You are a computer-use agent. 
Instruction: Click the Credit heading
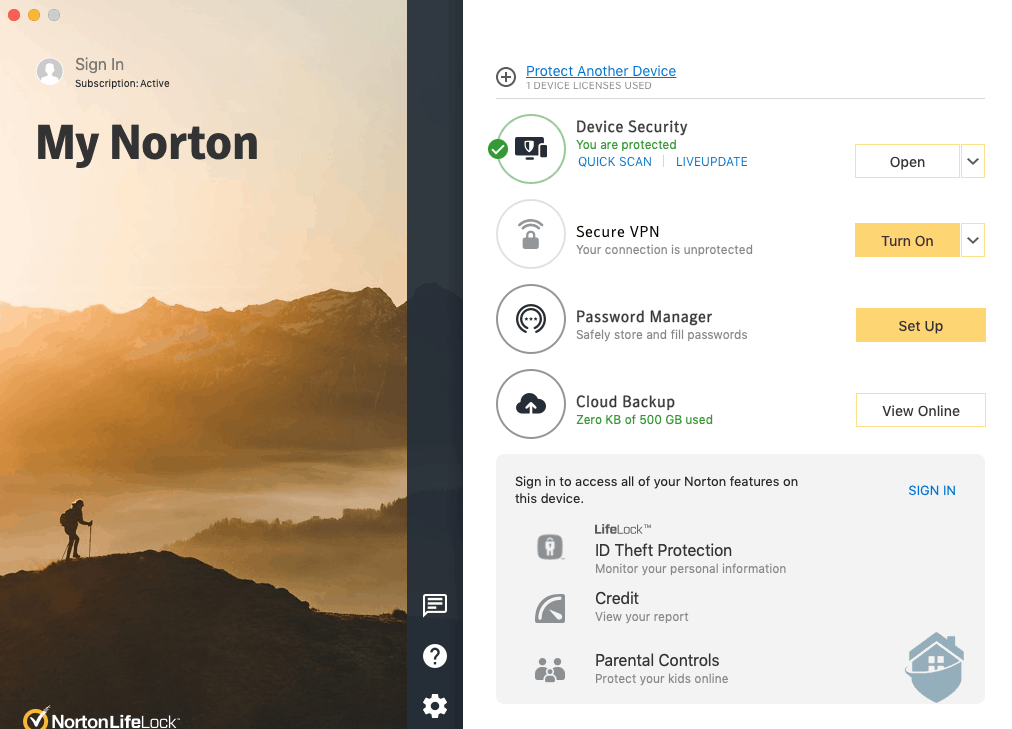[x=616, y=598]
